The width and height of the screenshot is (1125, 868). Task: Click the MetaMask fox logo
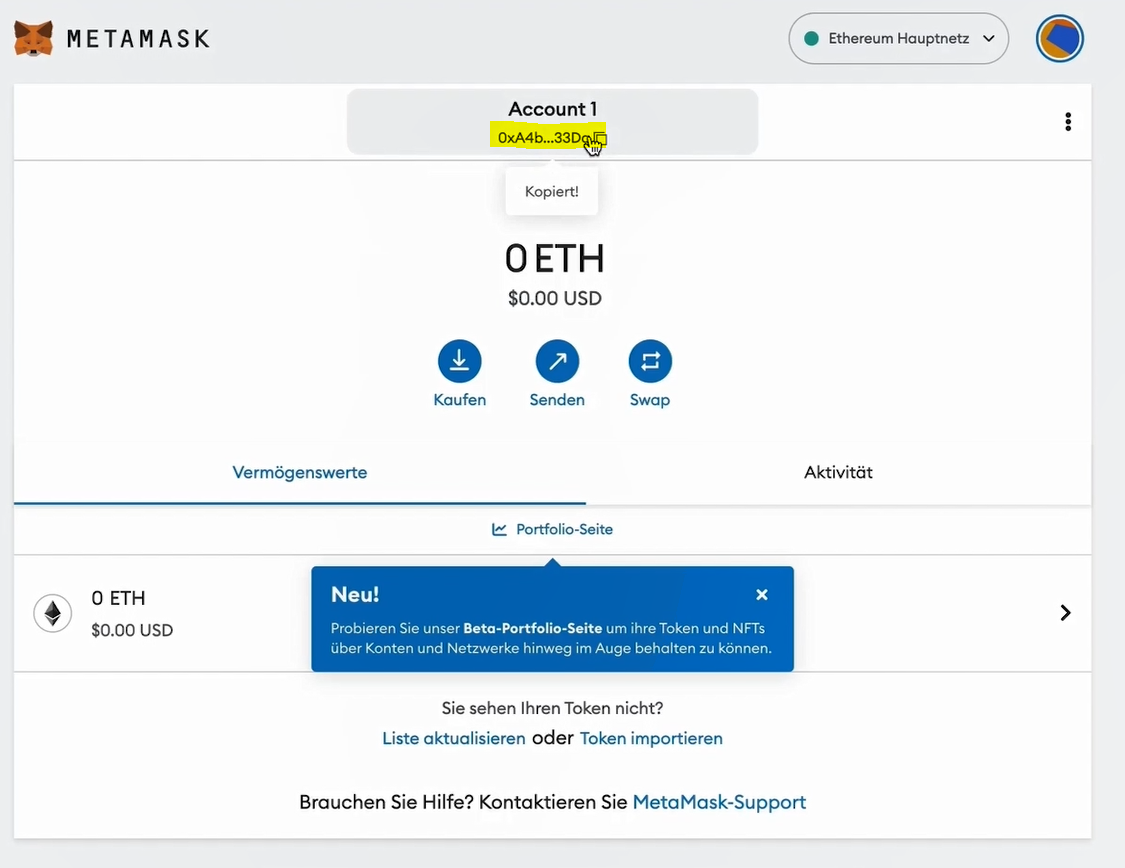coord(33,38)
